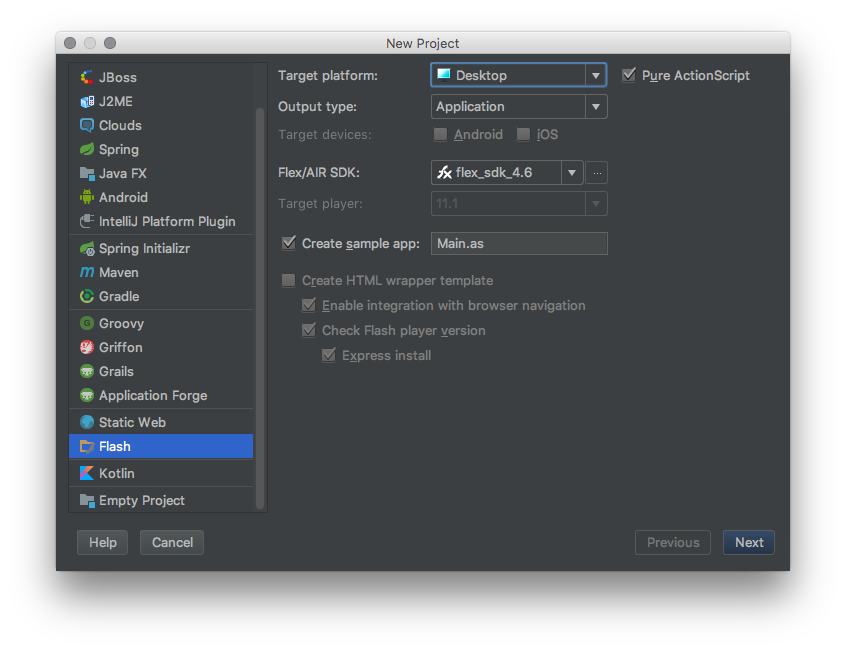Click the Clouds speech-bubble icon
846x651 pixels.
pos(87,125)
